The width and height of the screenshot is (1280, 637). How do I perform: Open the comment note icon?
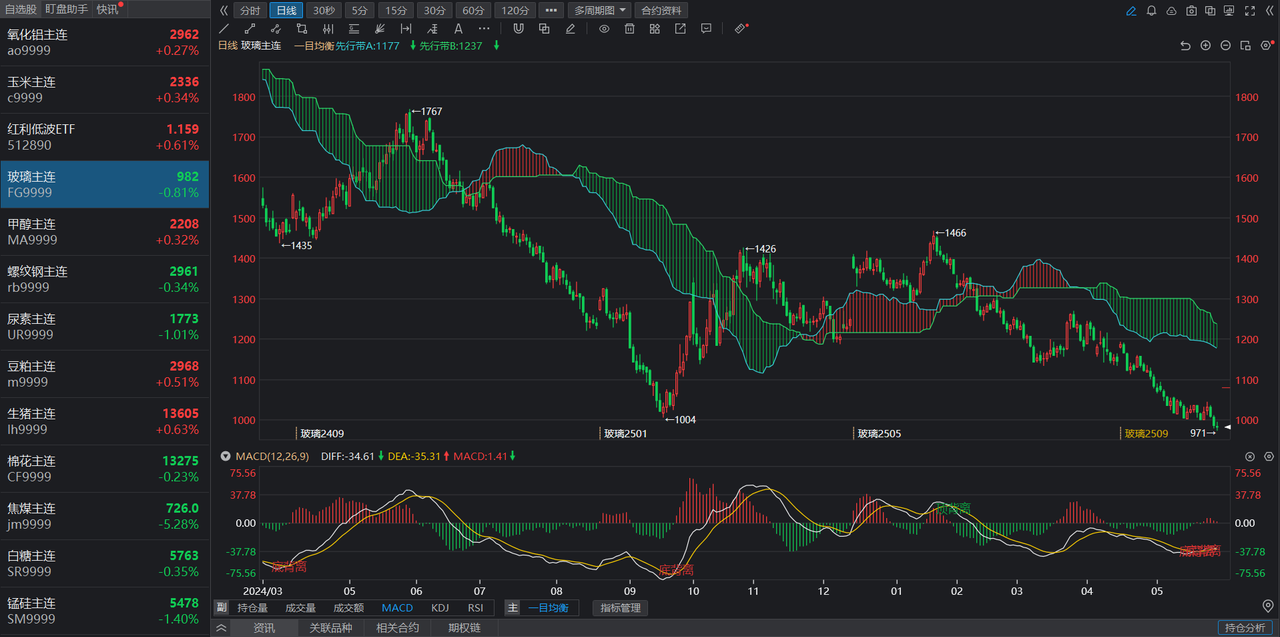coord(706,29)
